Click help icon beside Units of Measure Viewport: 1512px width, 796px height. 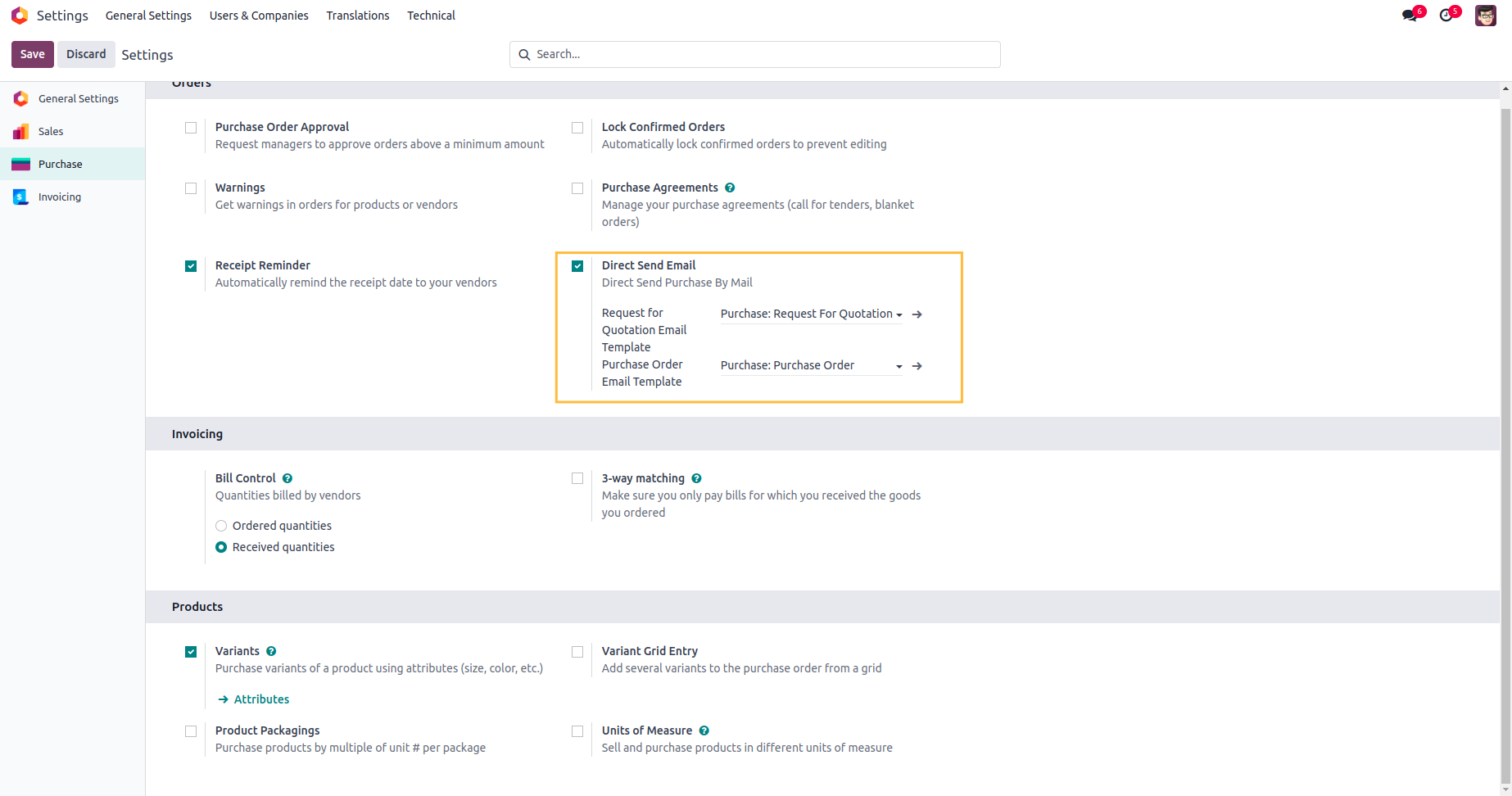pyautogui.click(x=704, y=730)
